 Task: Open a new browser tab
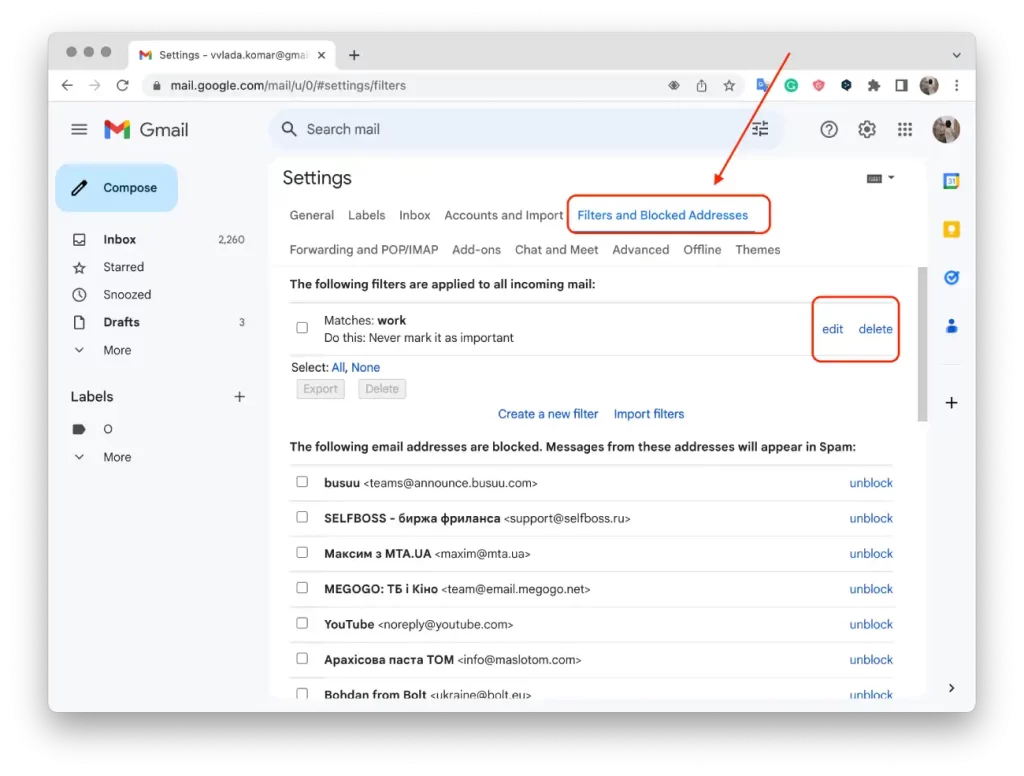point(354,56)
